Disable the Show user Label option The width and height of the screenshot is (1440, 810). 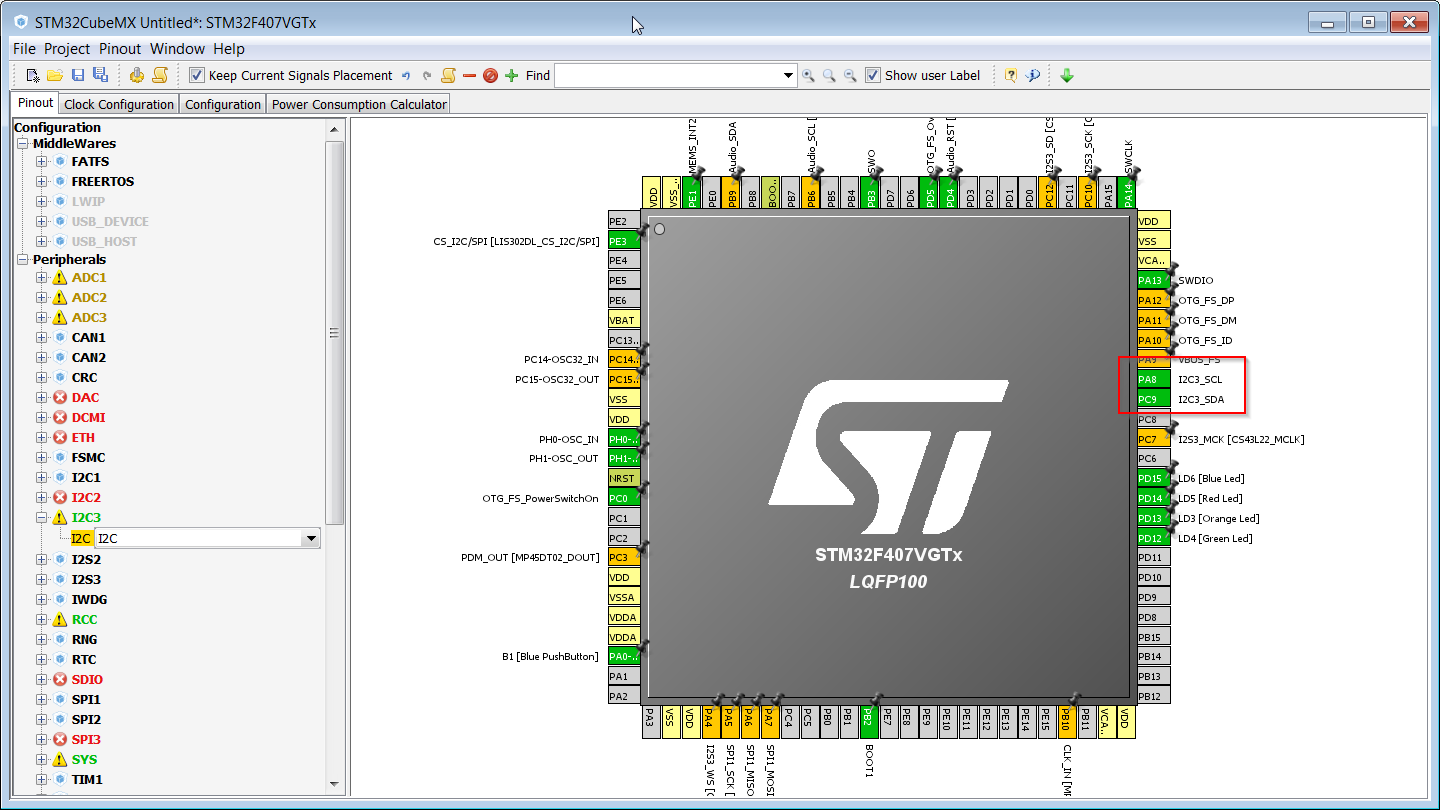point(873,74)
